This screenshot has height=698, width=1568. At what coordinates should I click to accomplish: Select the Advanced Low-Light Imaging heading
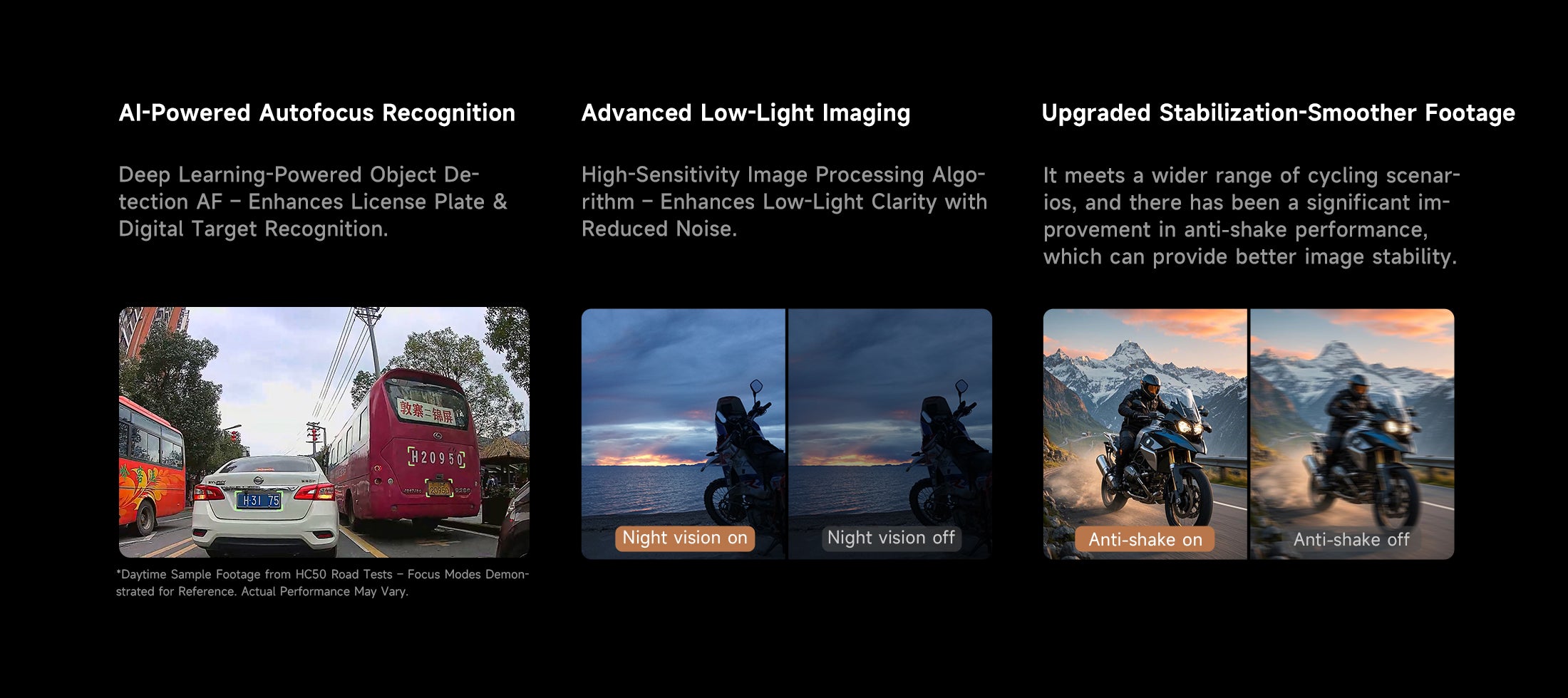coord(746,113)
